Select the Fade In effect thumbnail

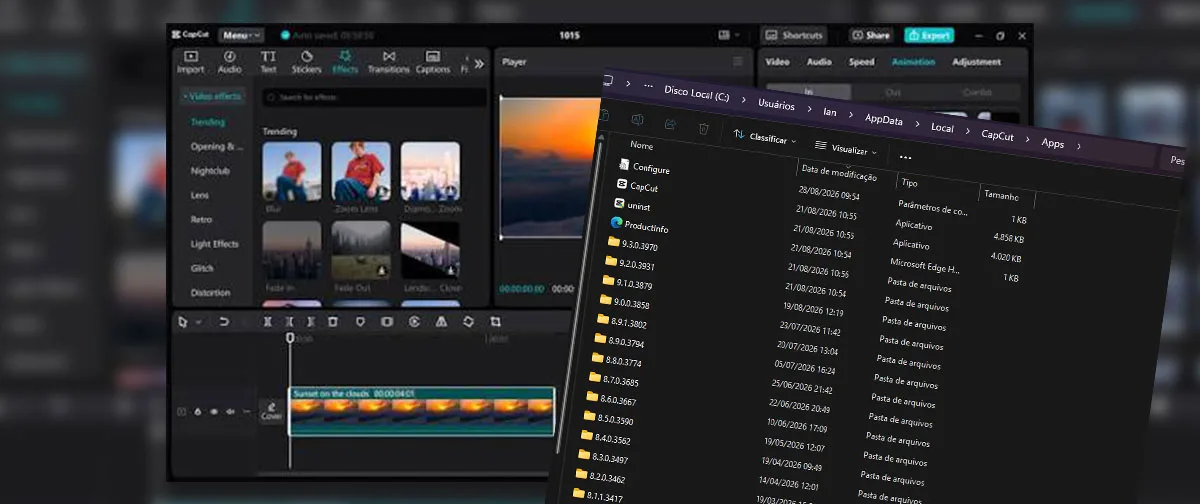tap(292, 250)
